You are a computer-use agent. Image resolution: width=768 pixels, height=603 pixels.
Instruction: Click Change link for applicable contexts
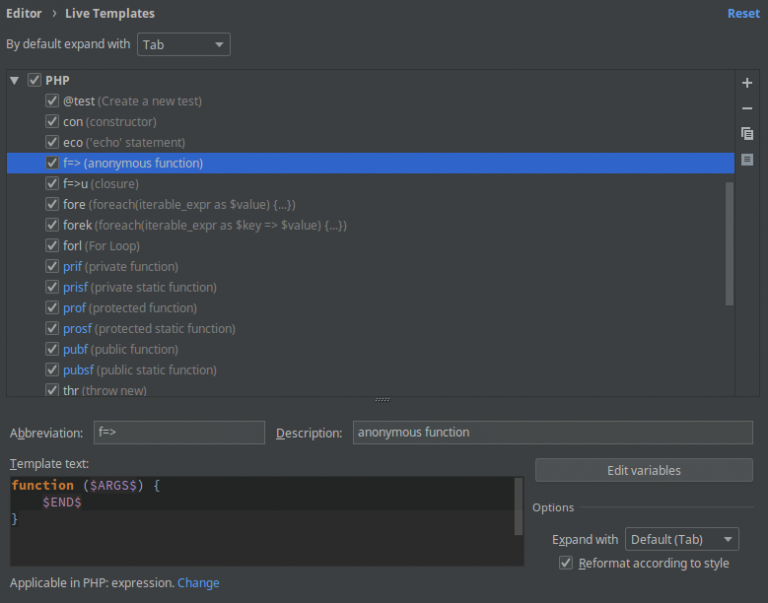[198, 583]
